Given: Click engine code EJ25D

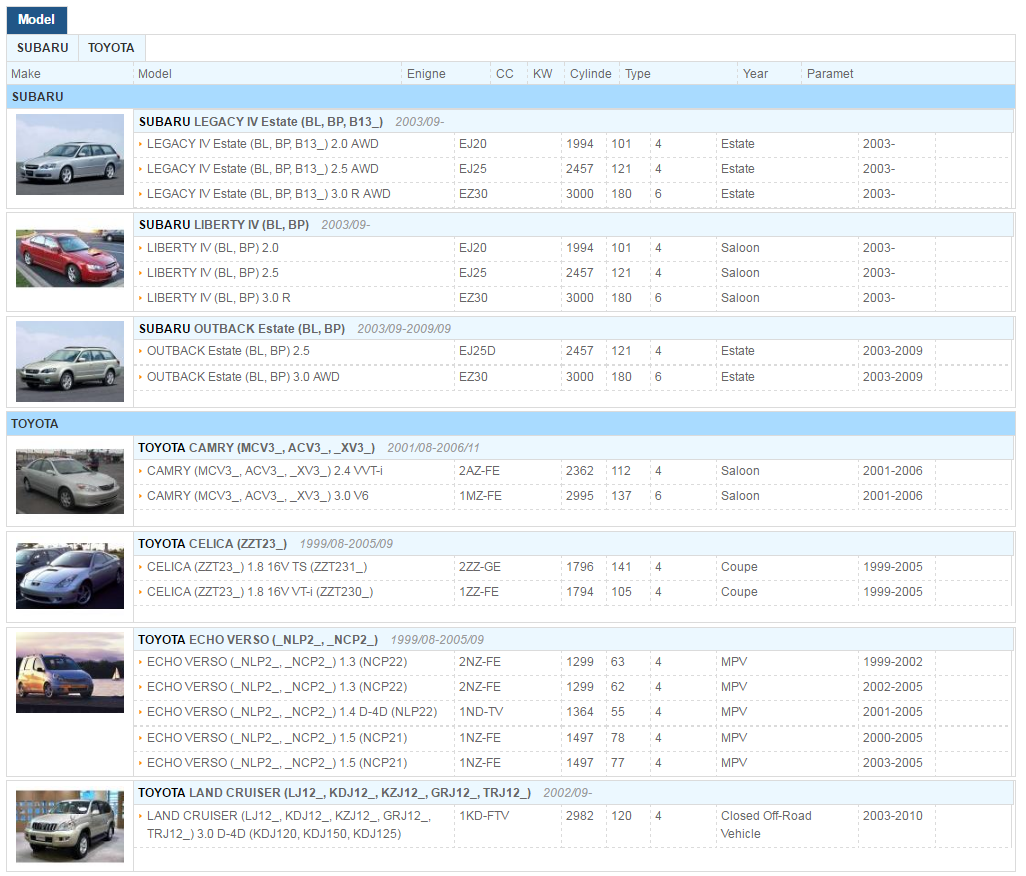Looking at the screenshot, I should point(478,351).
